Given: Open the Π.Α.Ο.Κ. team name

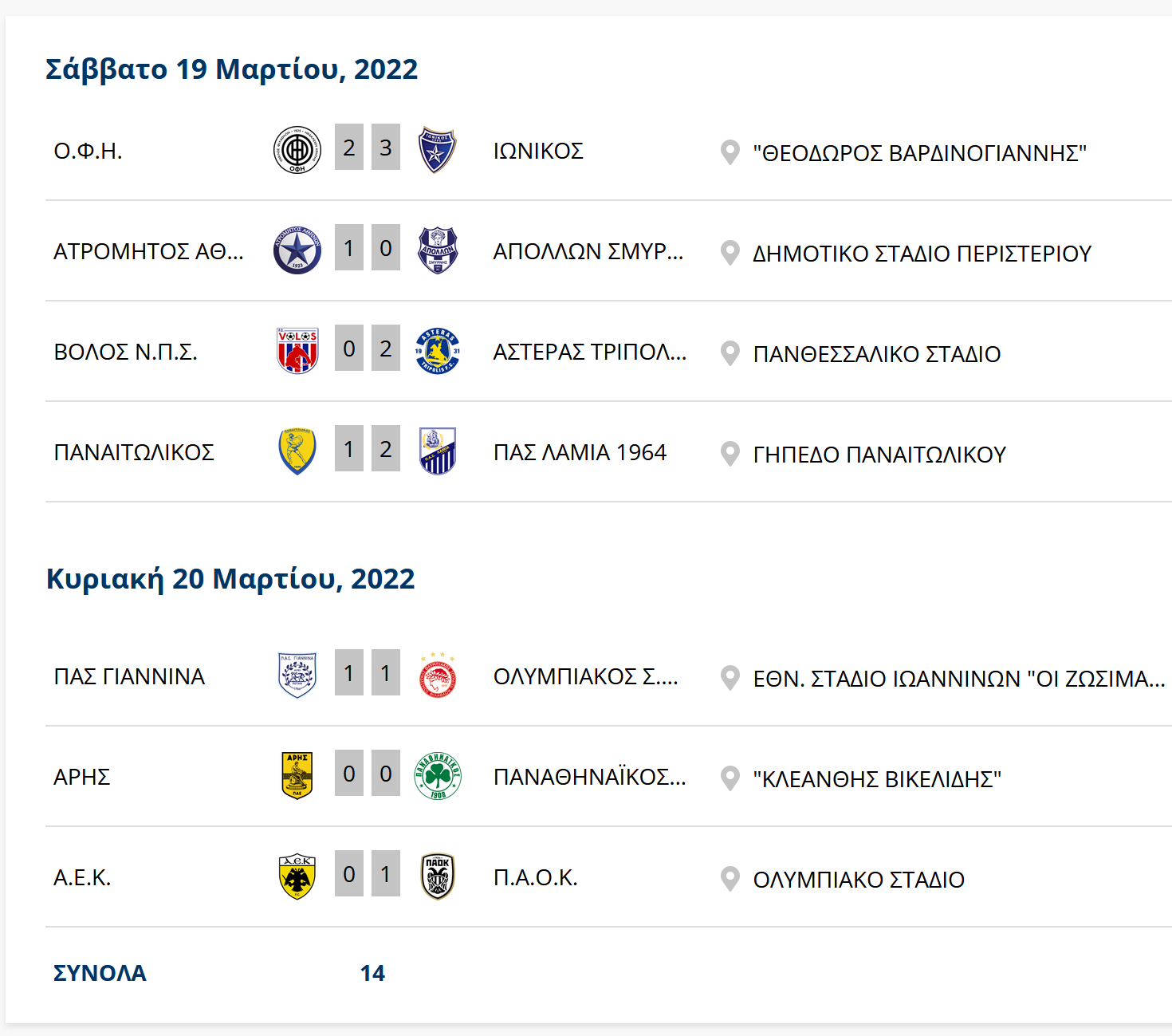Looking at the screenshot, I should click(535, 877).
